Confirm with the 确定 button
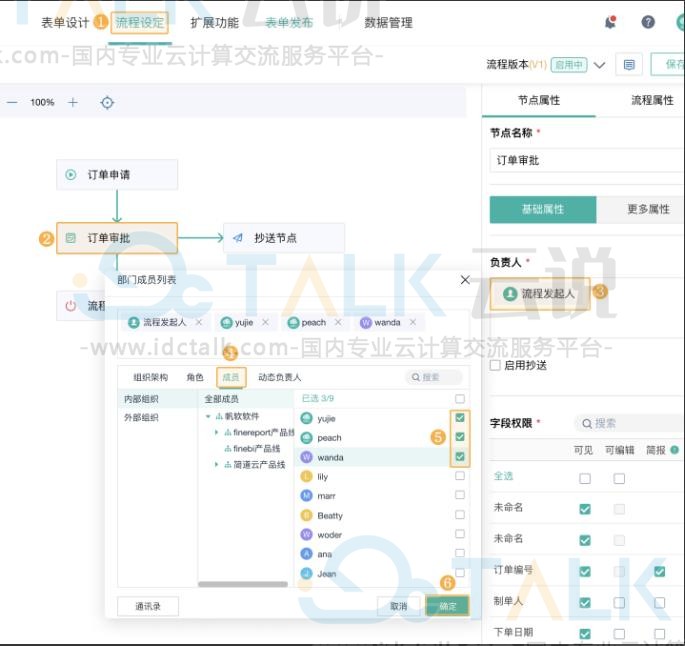 (x=447, y=606)
